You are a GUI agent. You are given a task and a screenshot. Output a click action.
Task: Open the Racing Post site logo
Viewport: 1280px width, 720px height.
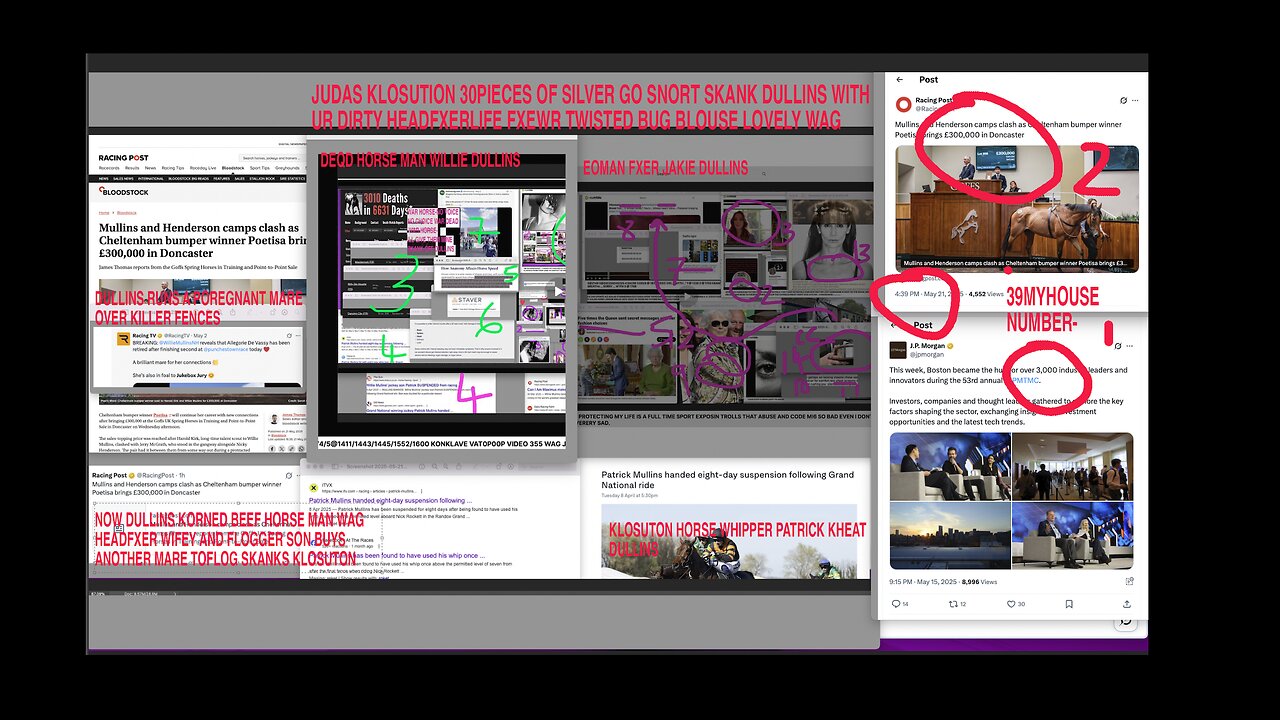coord(124,158)
